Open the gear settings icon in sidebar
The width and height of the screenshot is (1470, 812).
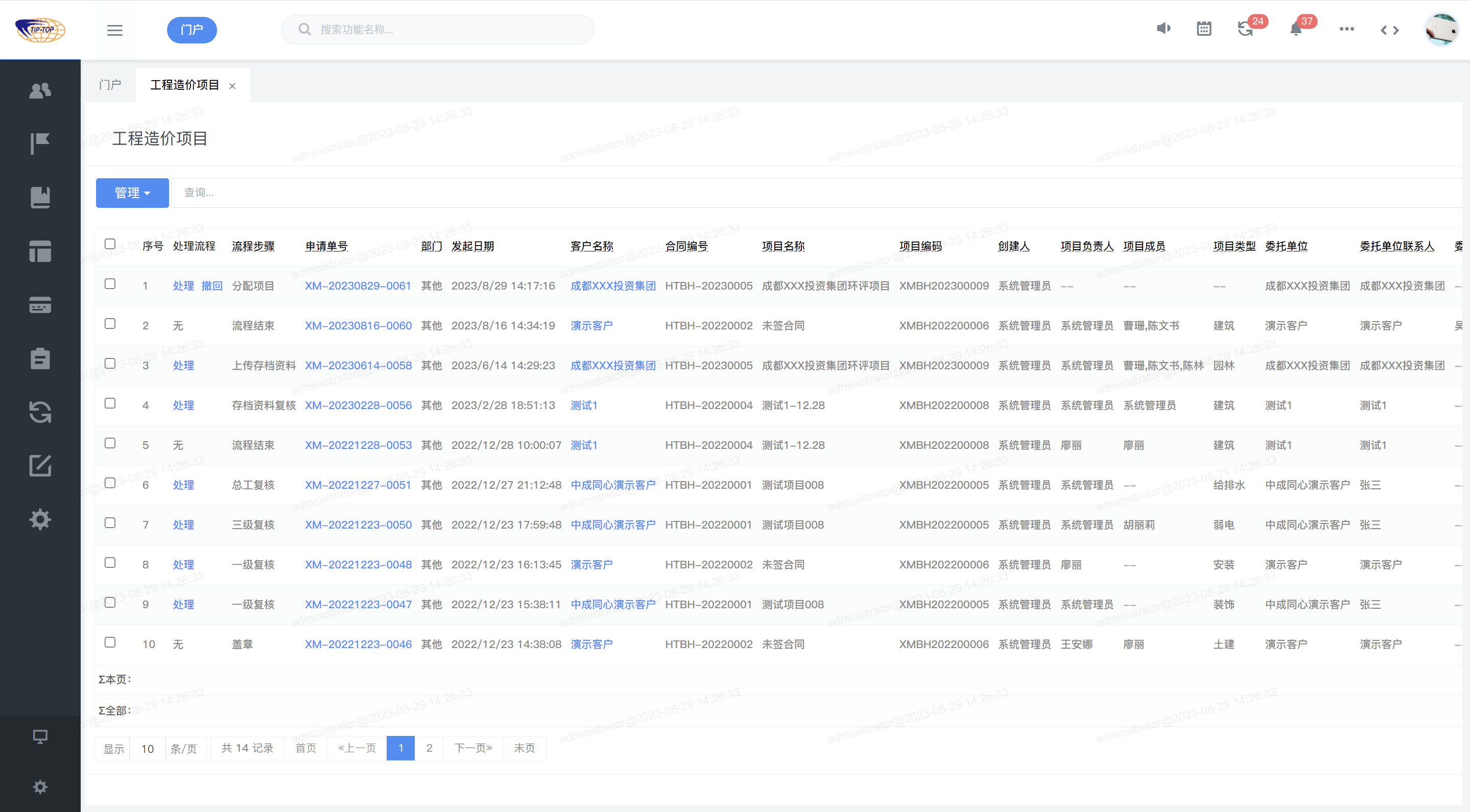click(40, 519)
